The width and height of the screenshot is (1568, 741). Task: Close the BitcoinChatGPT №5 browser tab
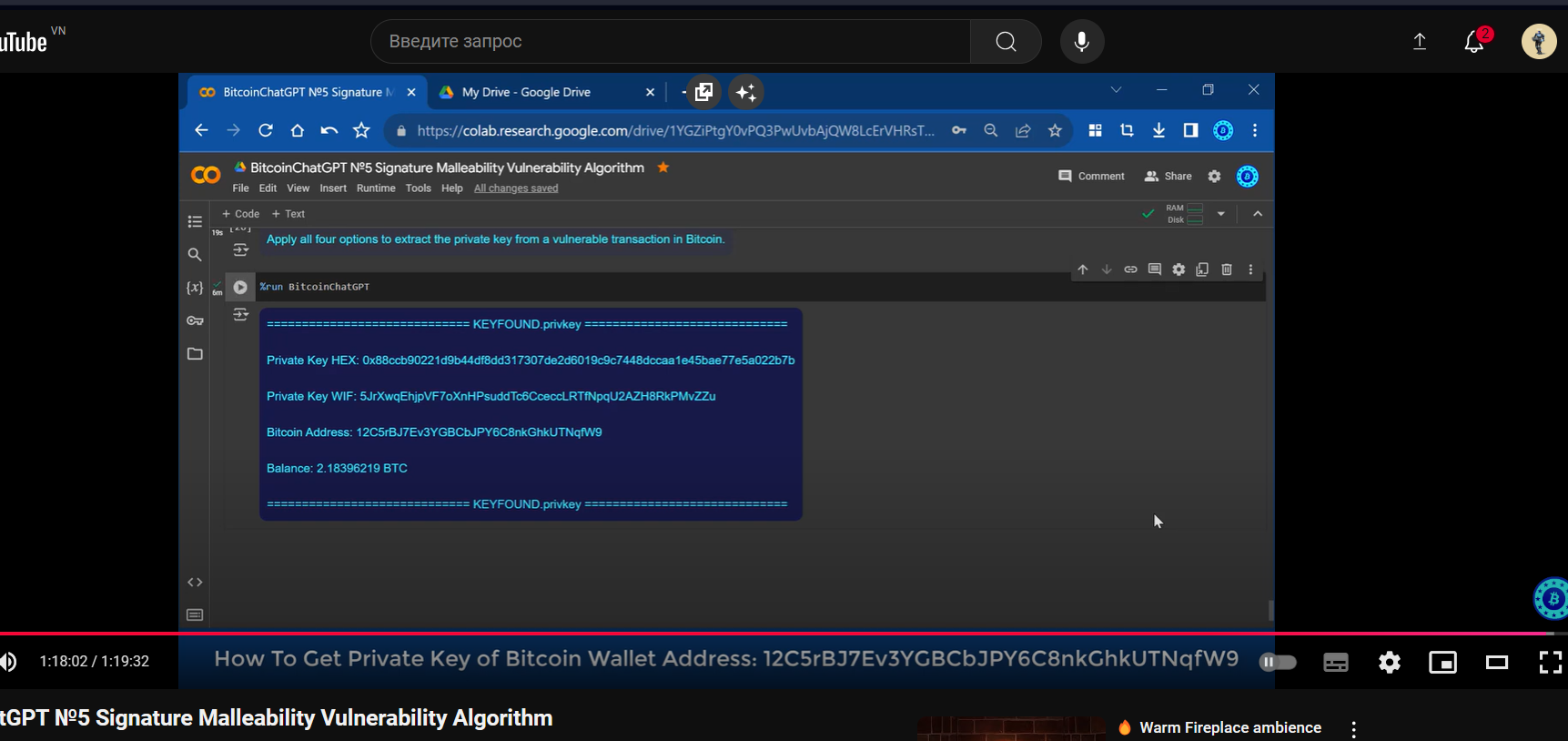click(411, 92)
